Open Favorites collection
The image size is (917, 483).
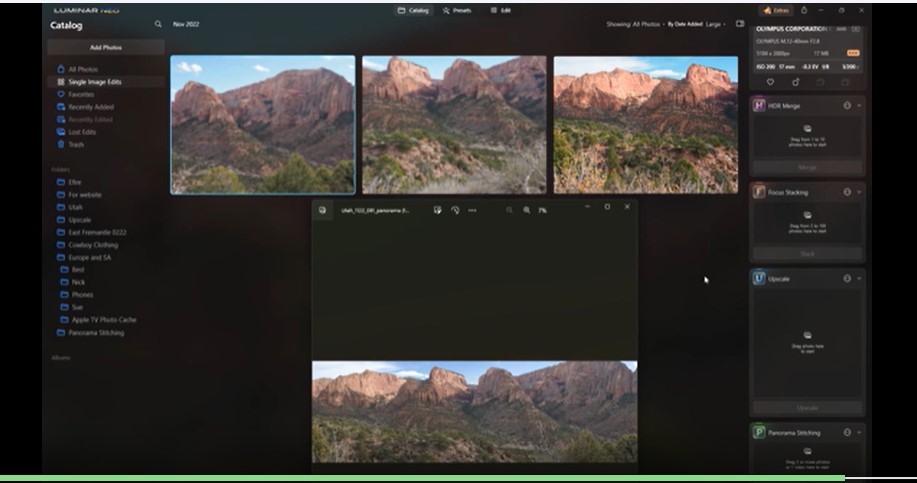coord(81,94)
